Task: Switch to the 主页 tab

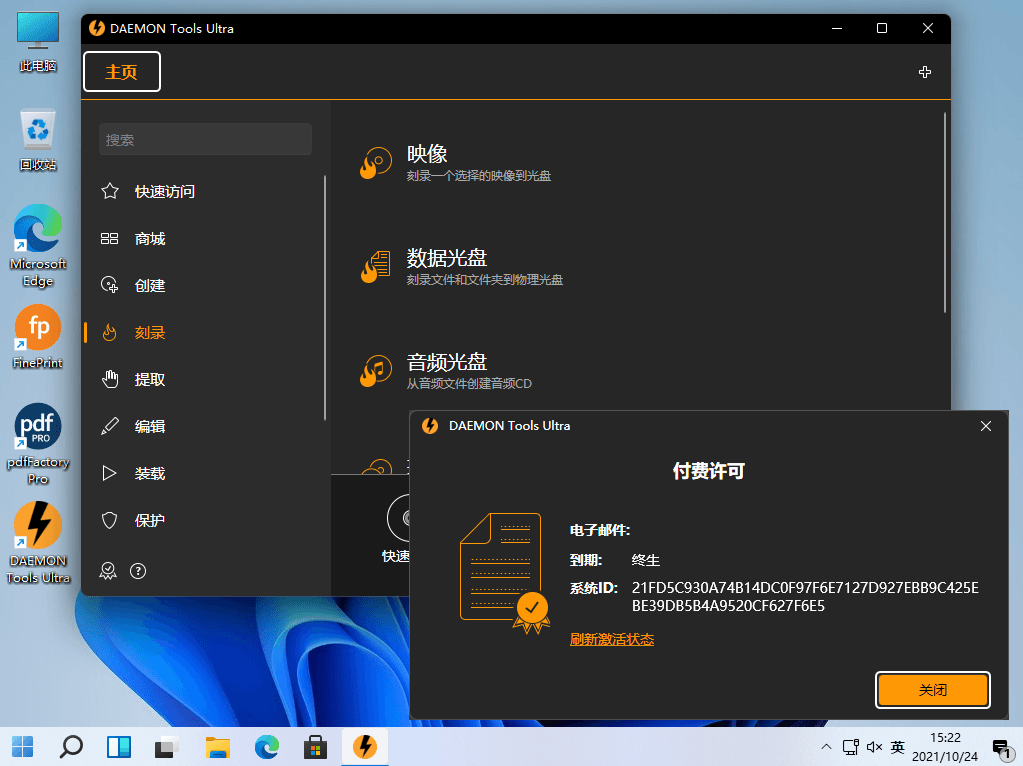Action: (122, 72)
